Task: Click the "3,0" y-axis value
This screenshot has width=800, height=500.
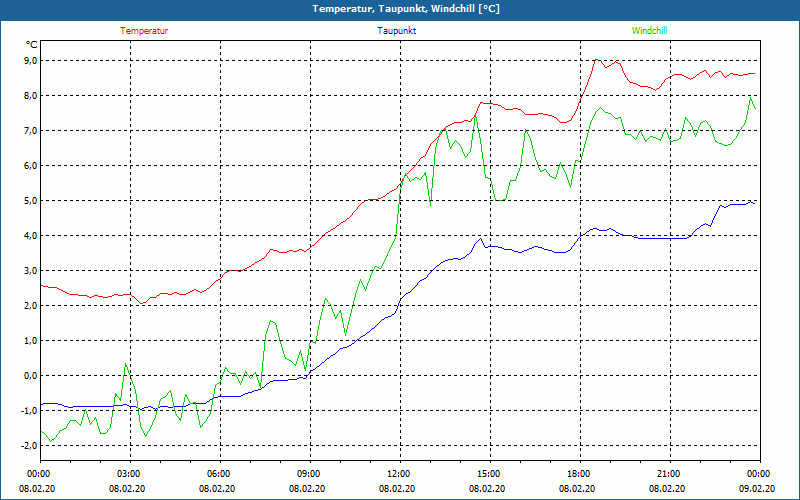Action: pyautogui.click(x=31, y=271)
